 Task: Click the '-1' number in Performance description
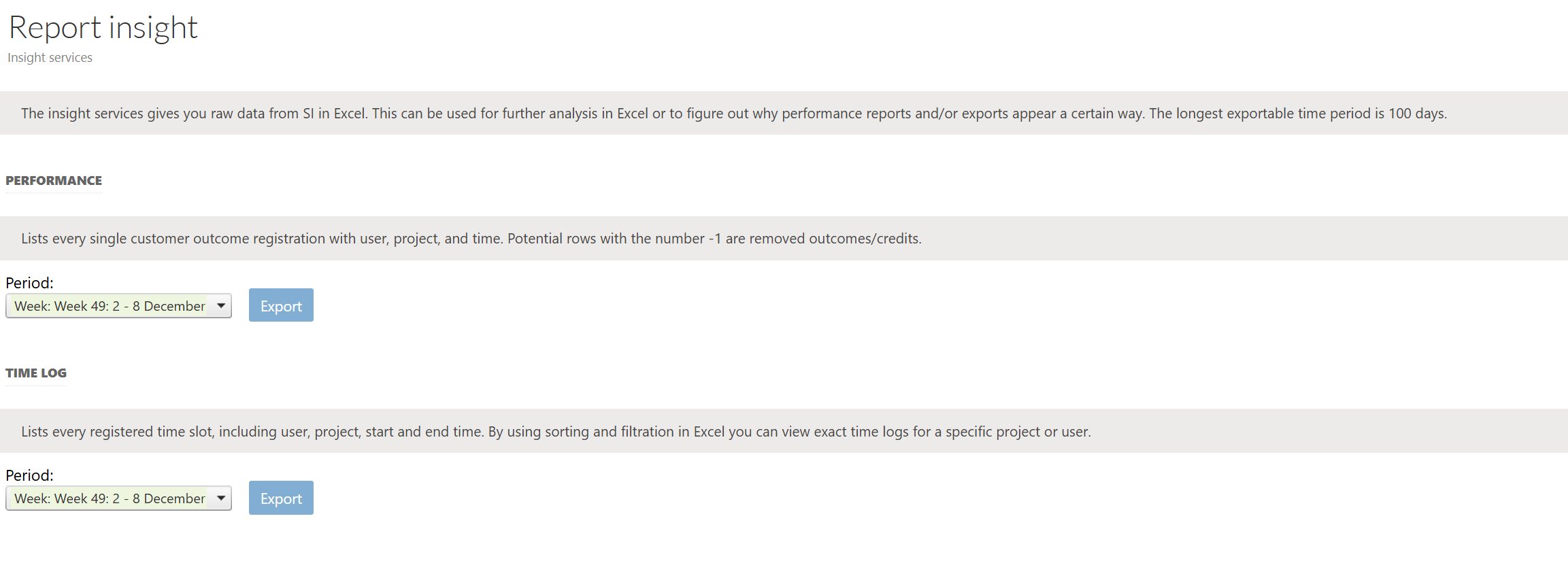point(714,239)
